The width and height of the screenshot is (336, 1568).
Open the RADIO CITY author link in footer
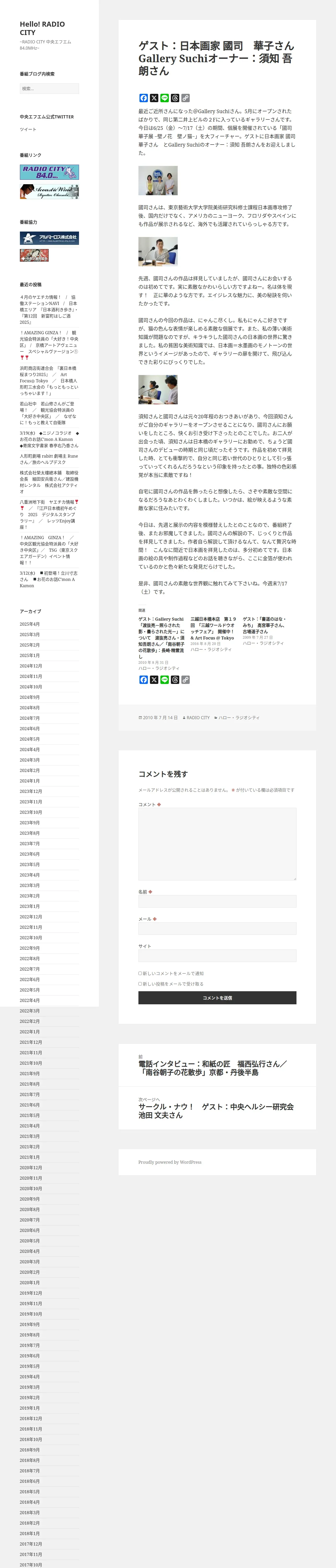[198, 718]
